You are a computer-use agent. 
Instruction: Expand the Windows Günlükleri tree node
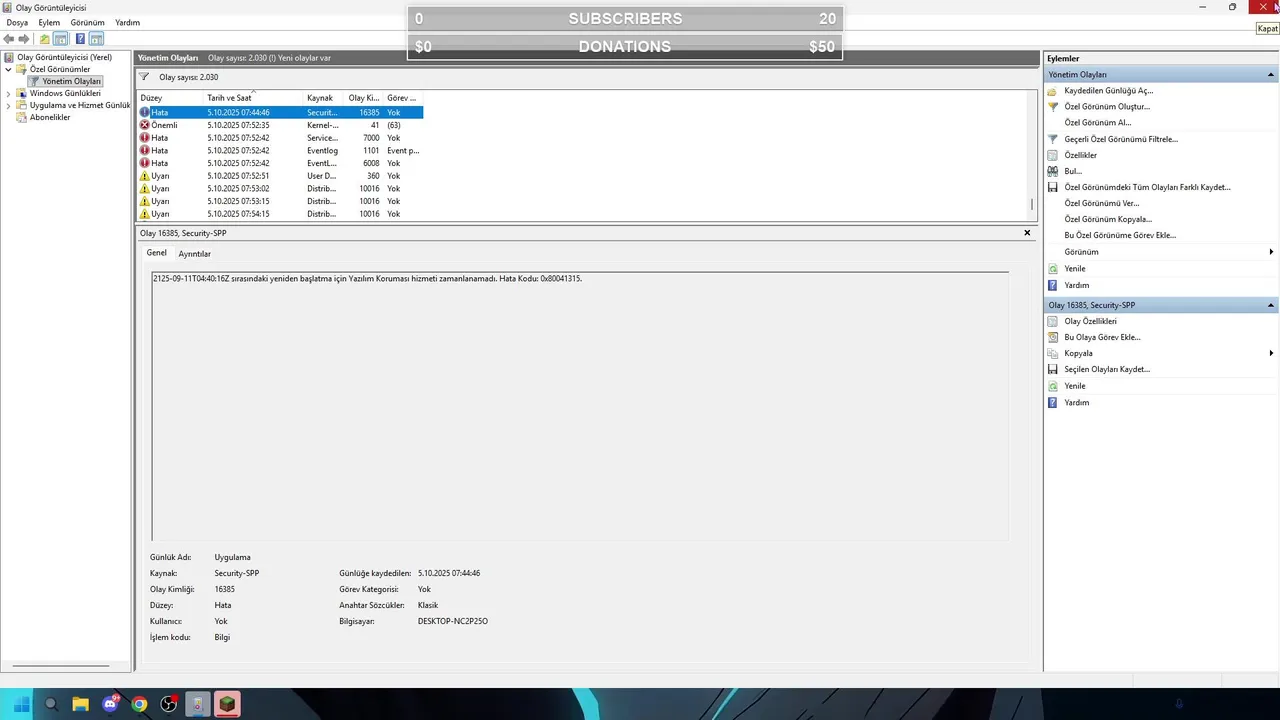(x=9, y=93)
